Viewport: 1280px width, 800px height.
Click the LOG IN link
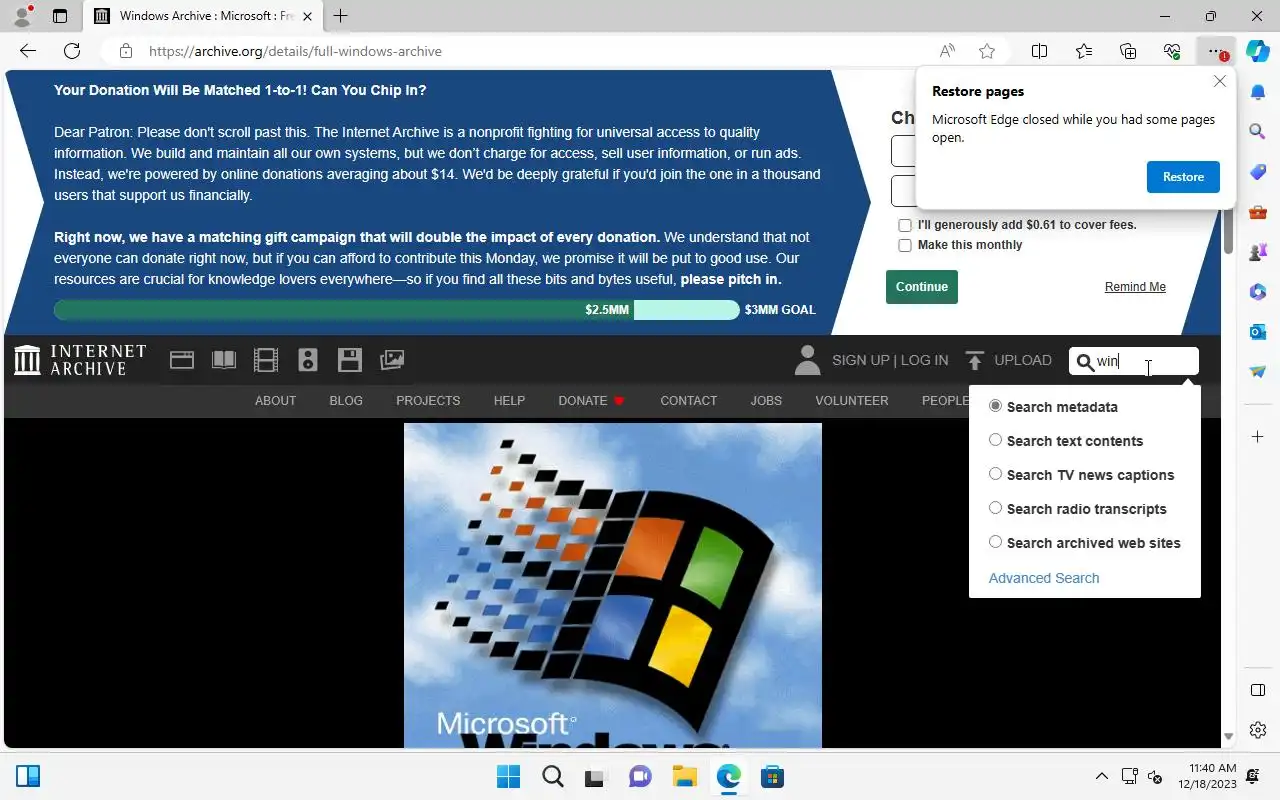pyautogui.click(x=924, y=360)
